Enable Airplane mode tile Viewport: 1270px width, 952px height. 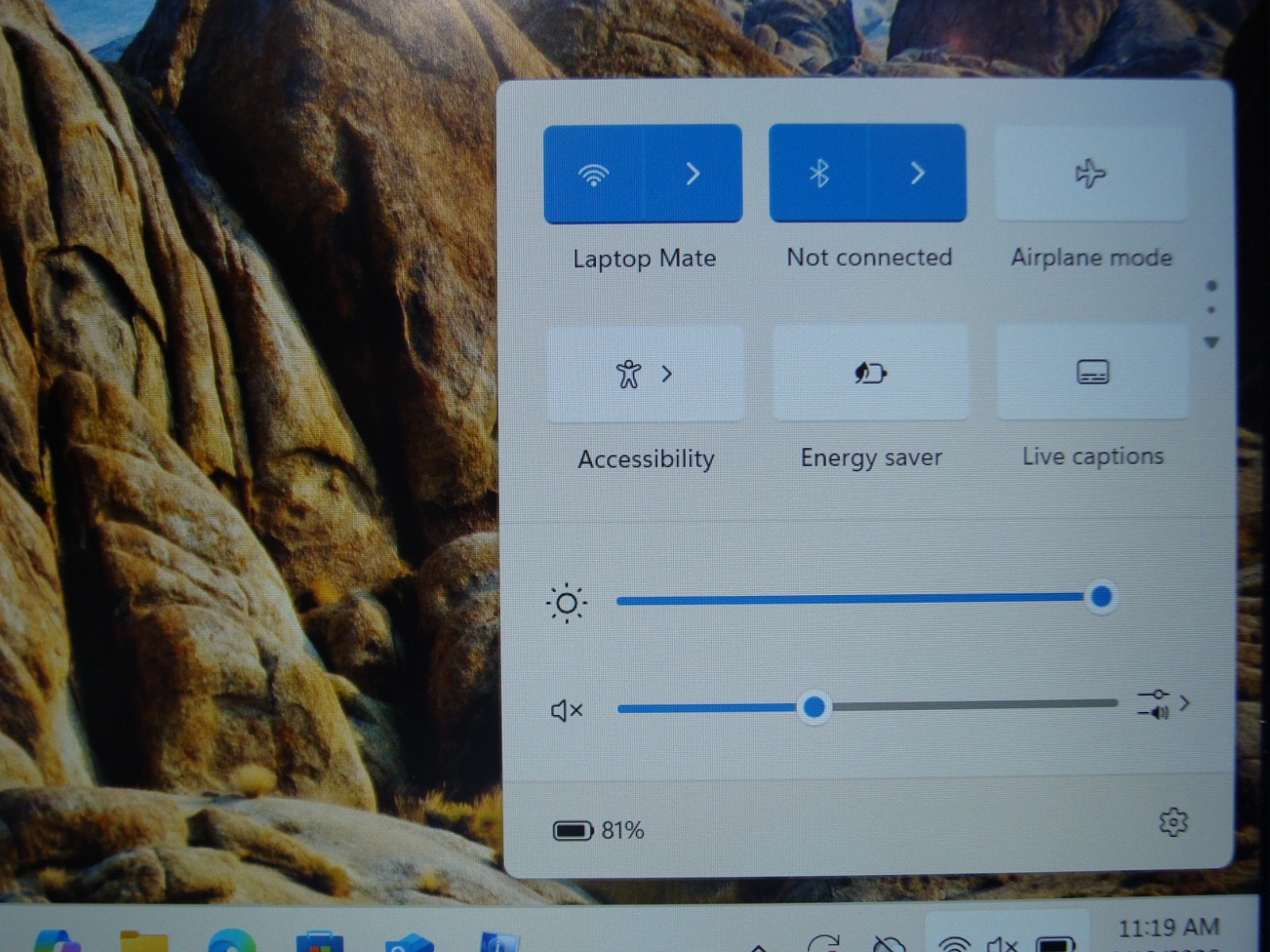[1090, 173]
